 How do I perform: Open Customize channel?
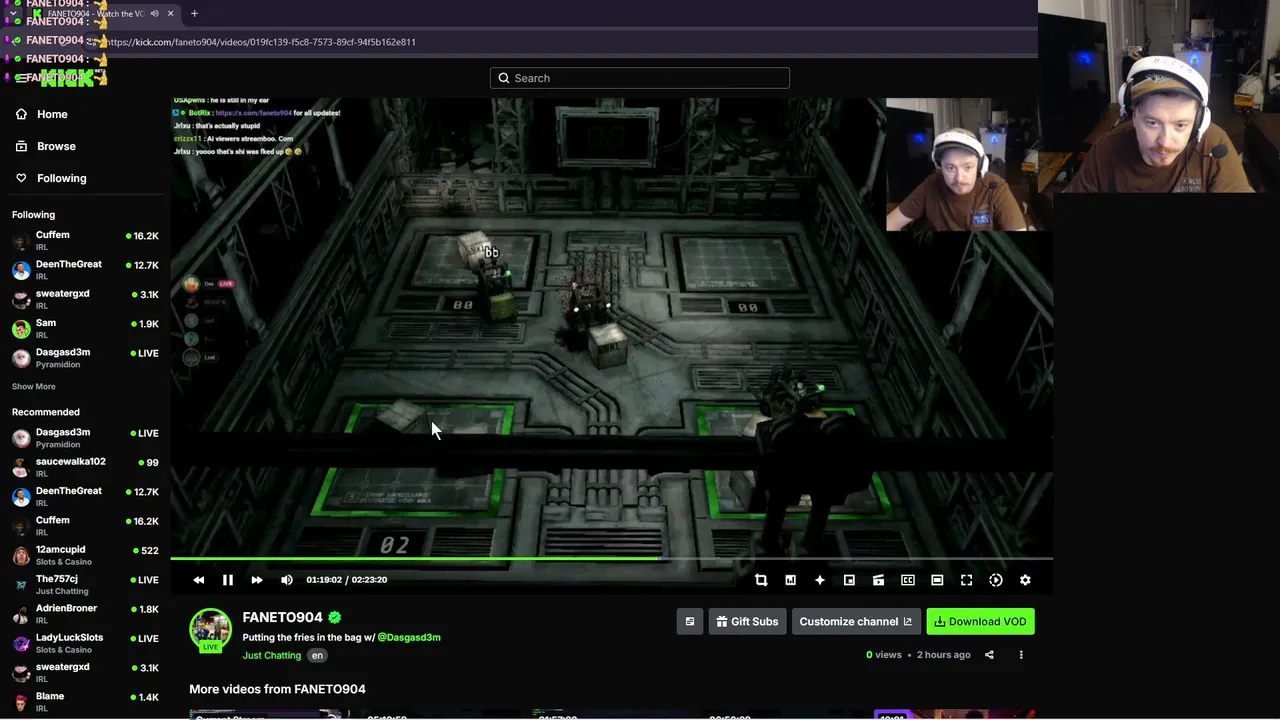(x=856, y=622)
